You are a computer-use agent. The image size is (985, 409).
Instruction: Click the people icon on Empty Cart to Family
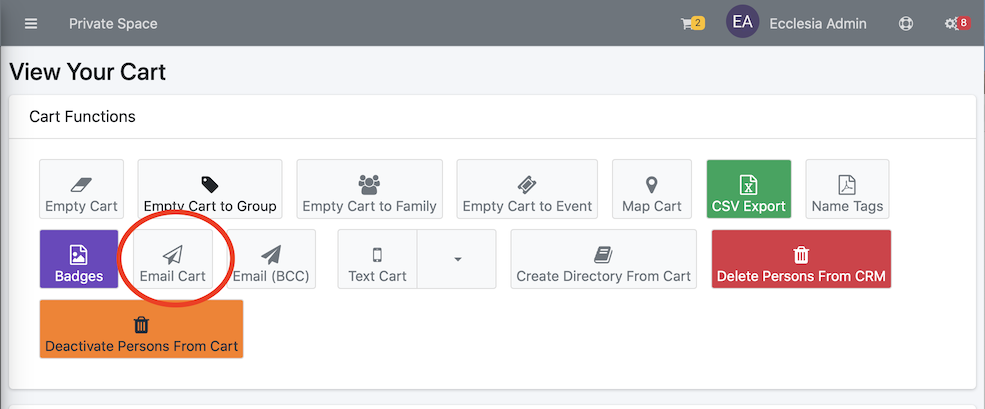point(369,184)
